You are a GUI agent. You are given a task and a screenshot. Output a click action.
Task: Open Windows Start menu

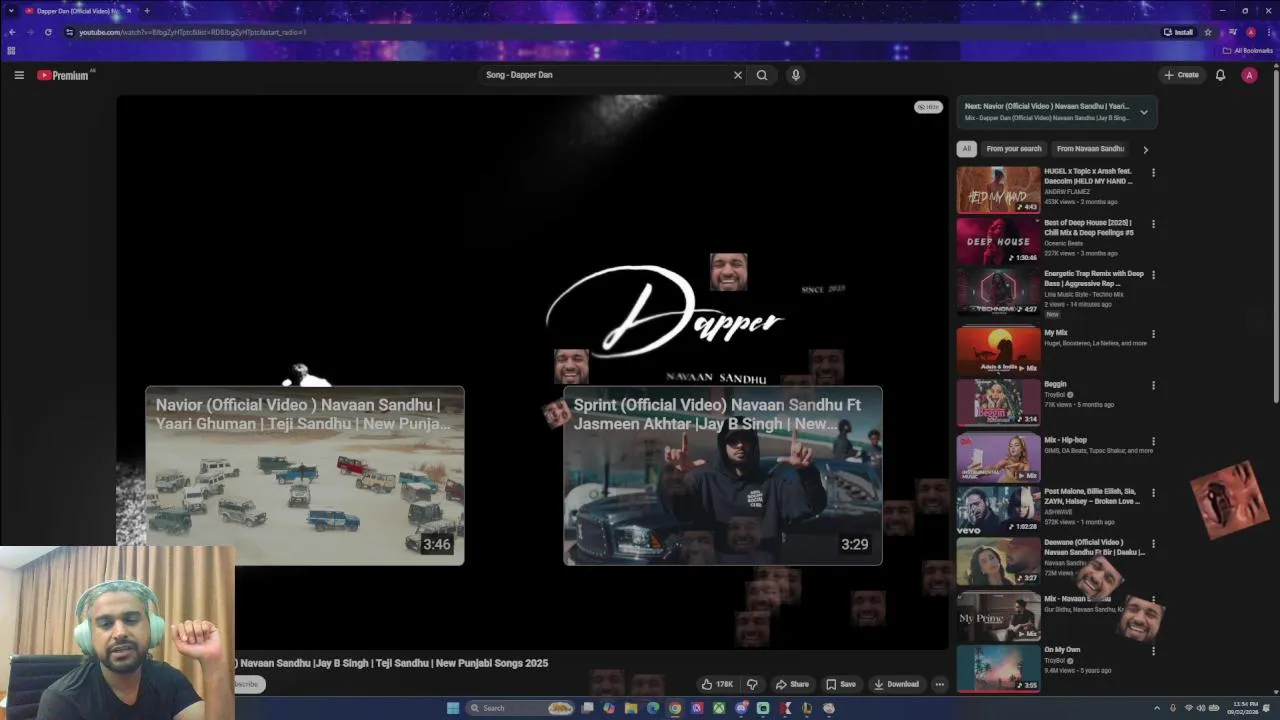point(453,708)
